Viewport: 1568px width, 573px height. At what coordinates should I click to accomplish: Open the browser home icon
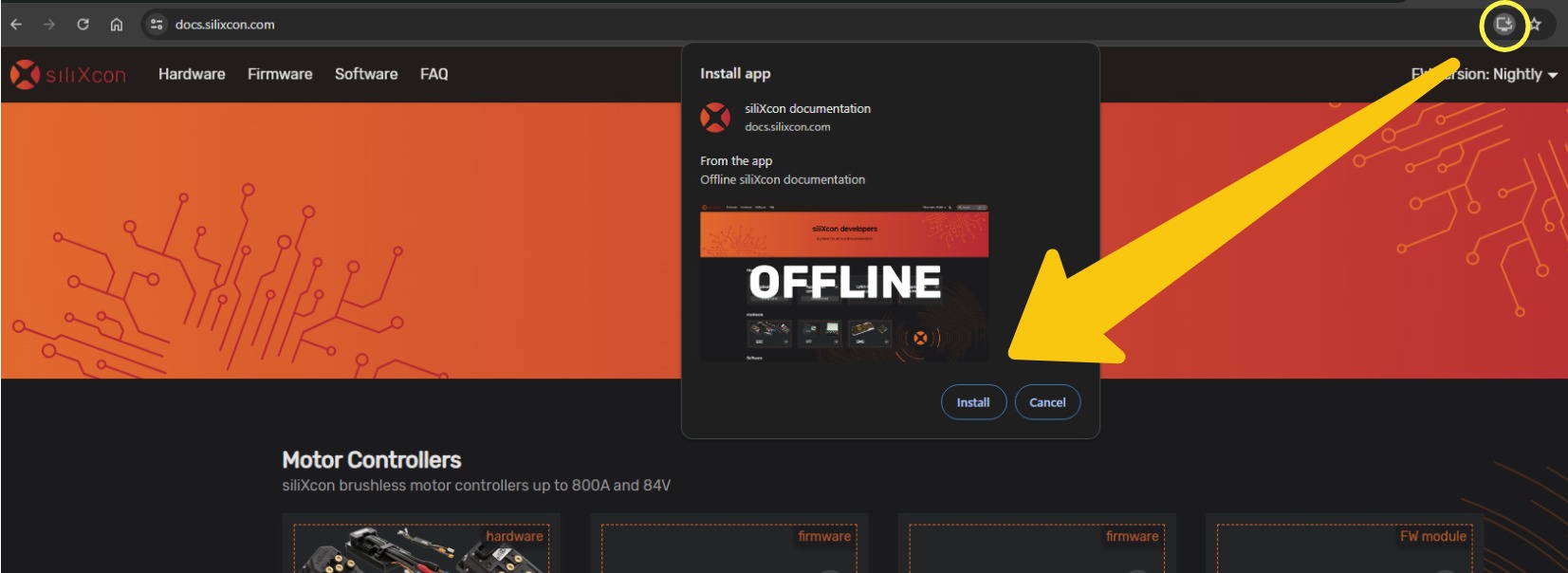pos(116,25)
